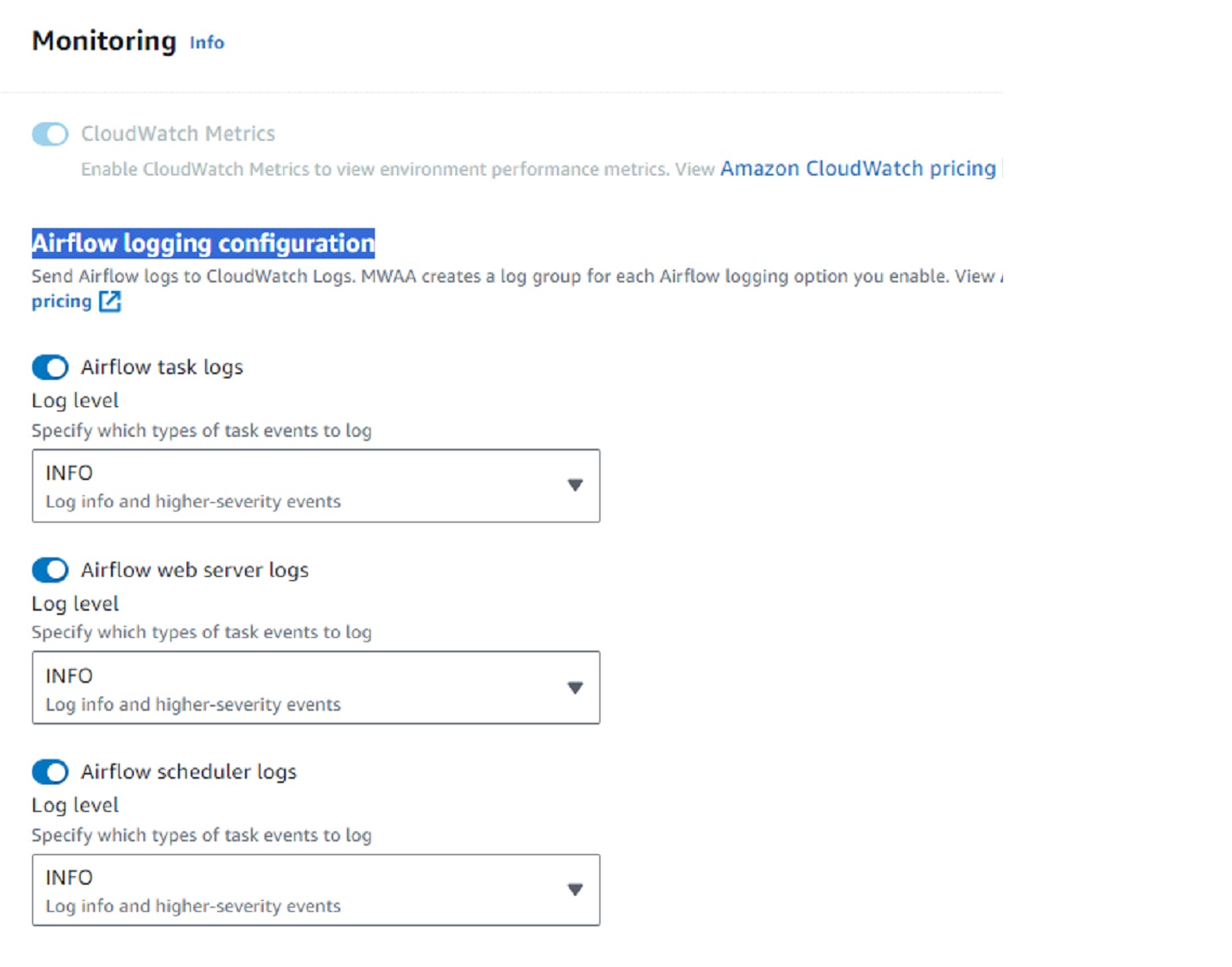Turn off the Airflow web server logs switch
Image resolution: width=1232 pixels, height=967 pixels.
point(50,570)
